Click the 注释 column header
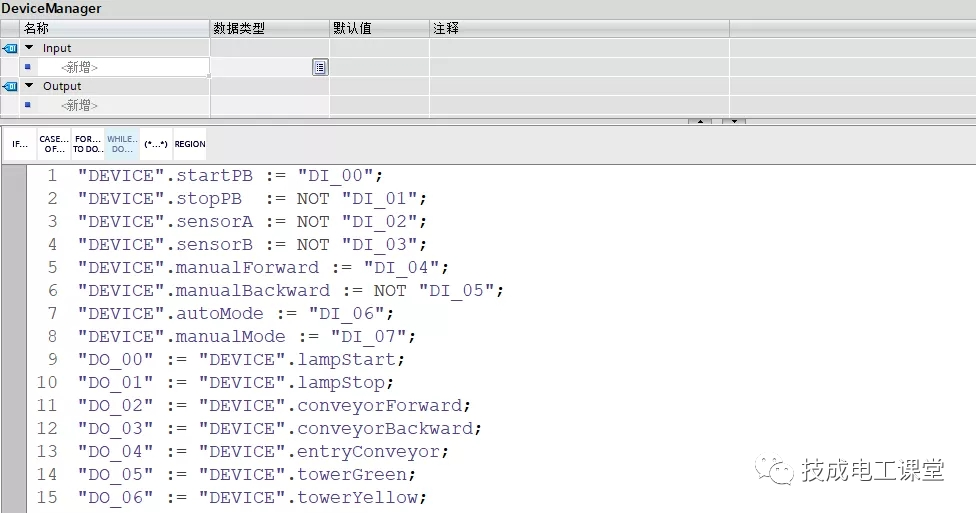 (579, 29)
